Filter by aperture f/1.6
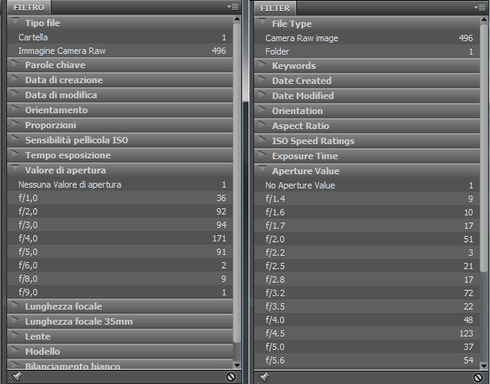This screenshot has width=490, height=384. (367, 212)
